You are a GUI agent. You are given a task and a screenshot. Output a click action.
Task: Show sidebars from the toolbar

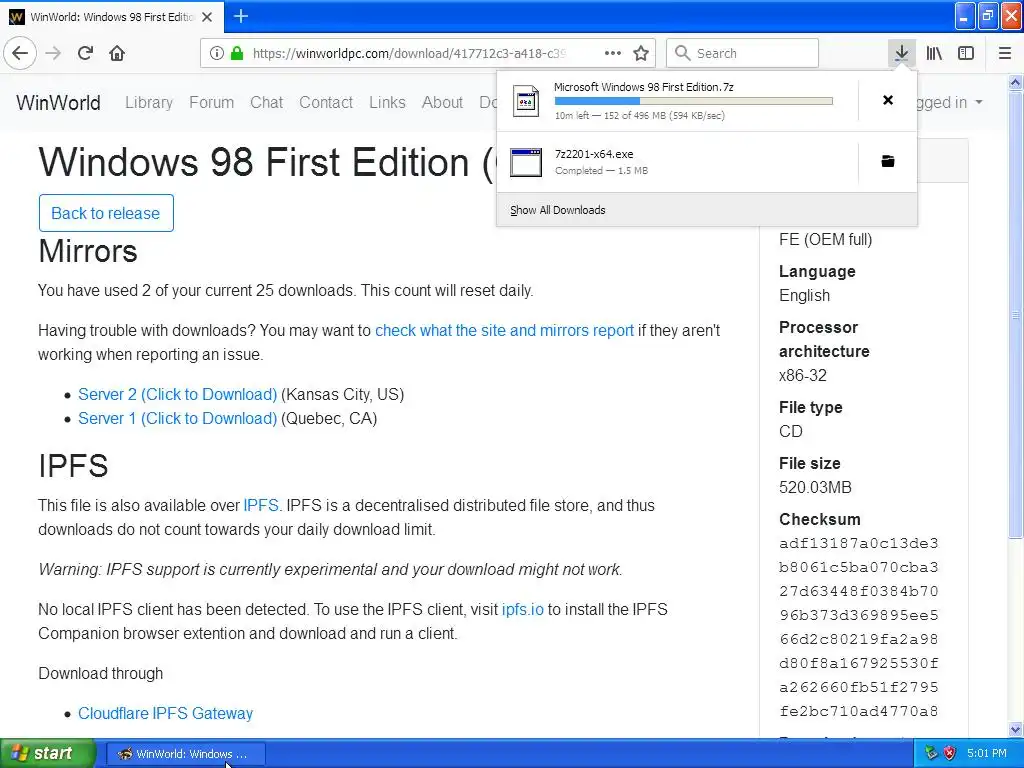point(966,53)
